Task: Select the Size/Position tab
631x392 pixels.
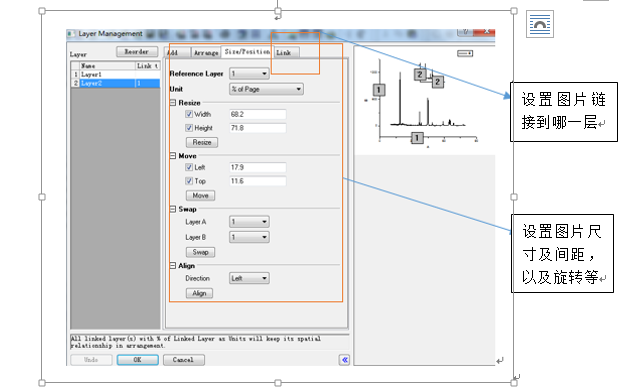Action: [247, 52]
